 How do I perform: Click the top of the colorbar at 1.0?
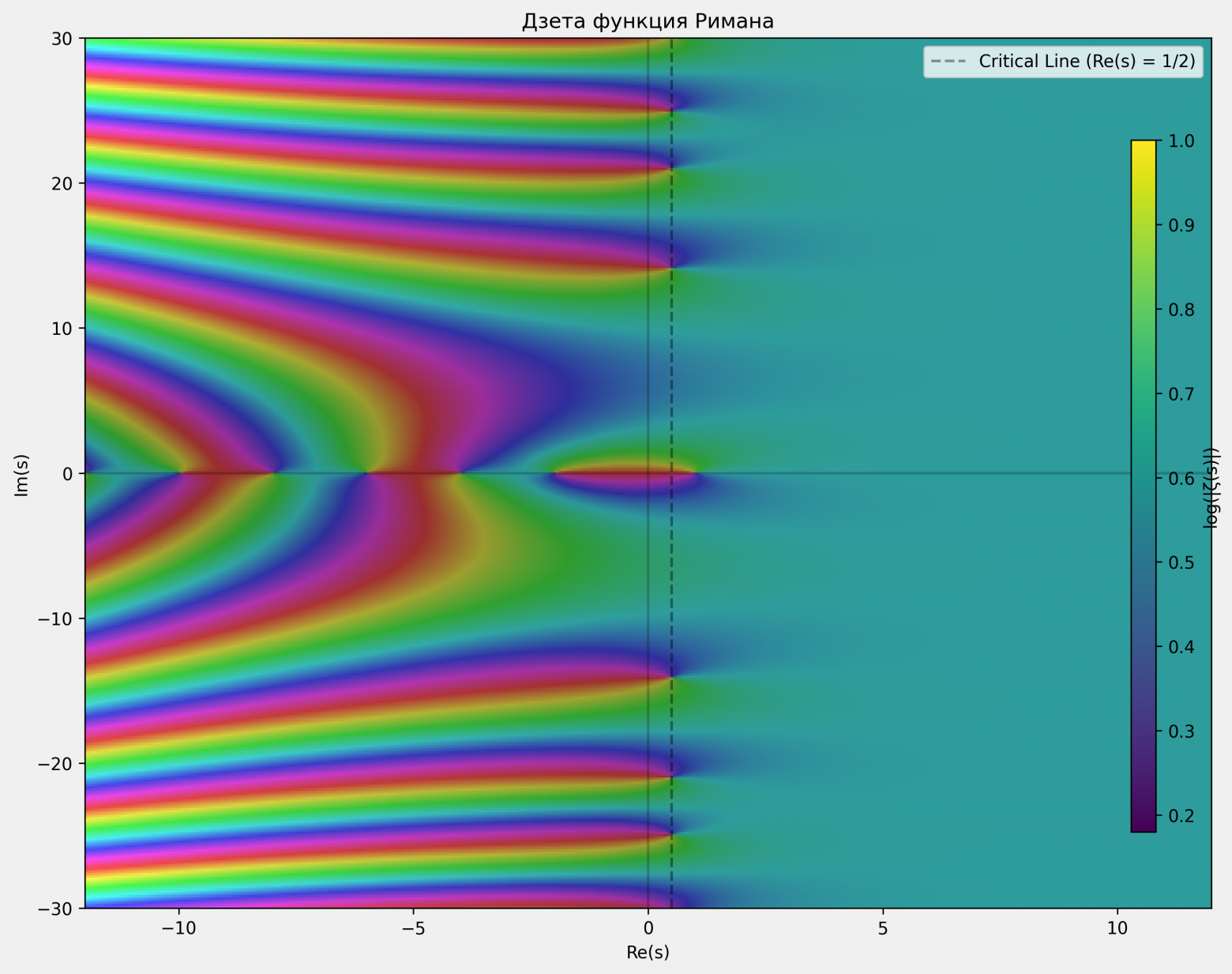point(1144,142)
